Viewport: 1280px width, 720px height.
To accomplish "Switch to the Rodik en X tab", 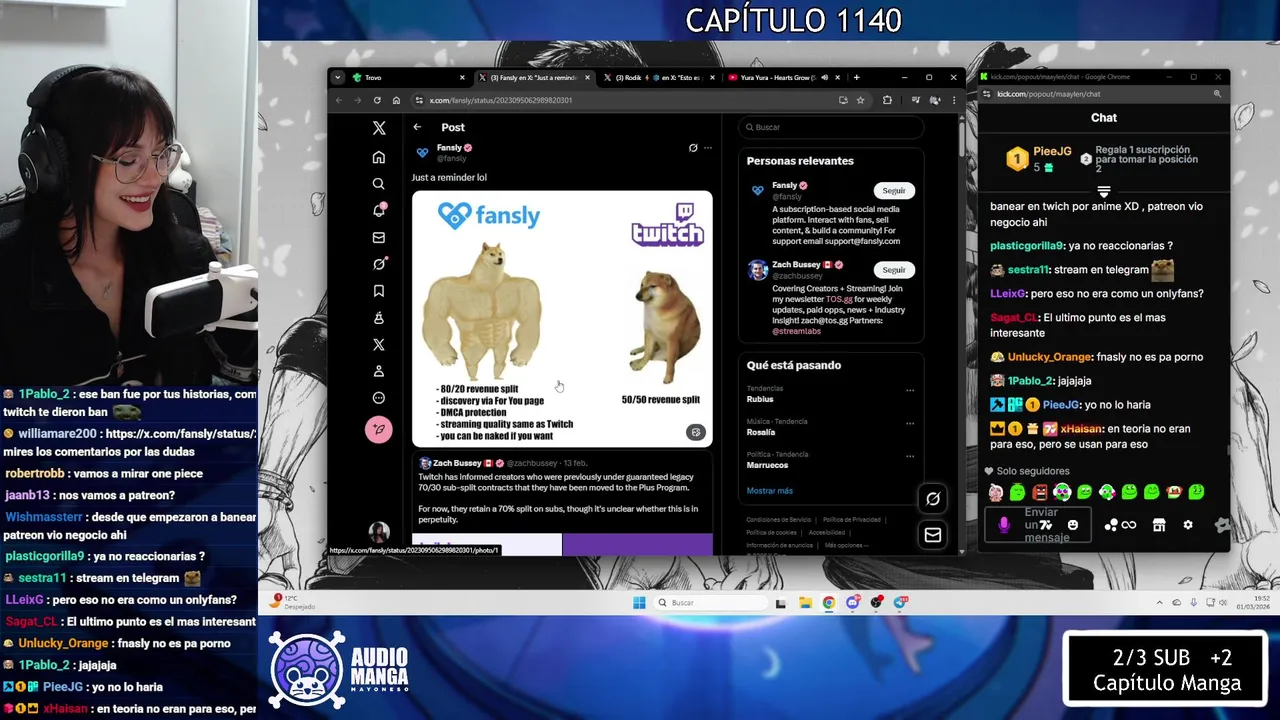I will click(x=659, y=77).
